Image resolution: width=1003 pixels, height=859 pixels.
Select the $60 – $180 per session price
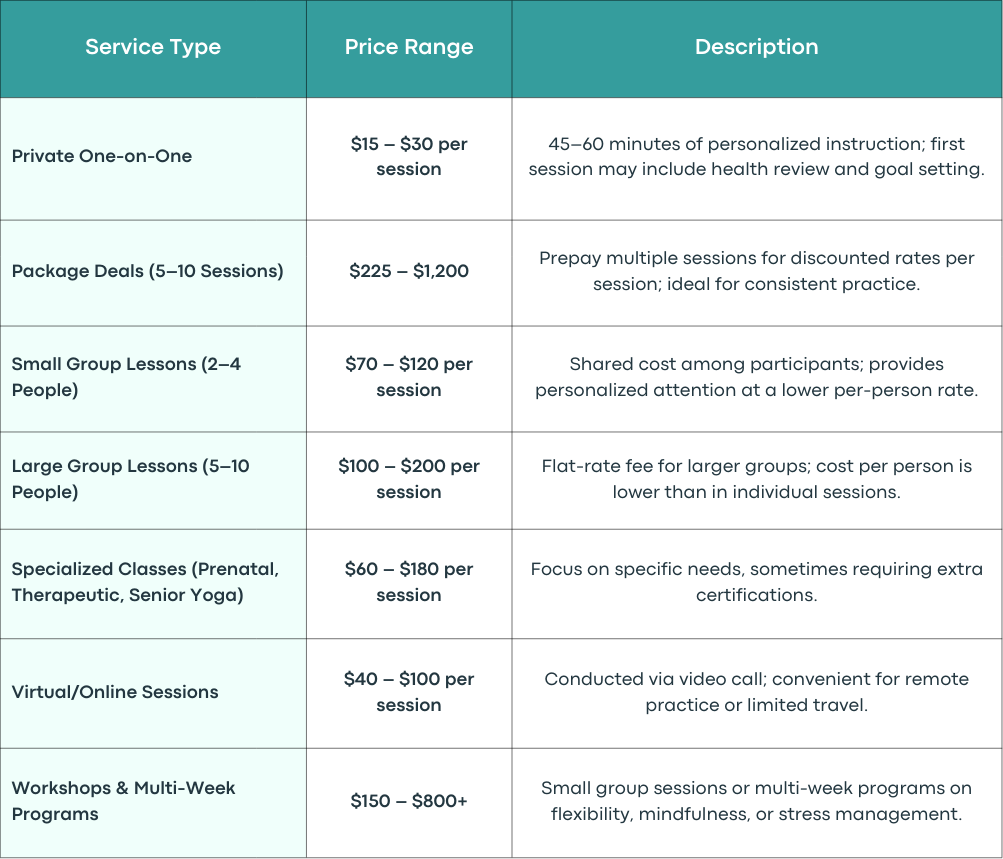point(409,582)
